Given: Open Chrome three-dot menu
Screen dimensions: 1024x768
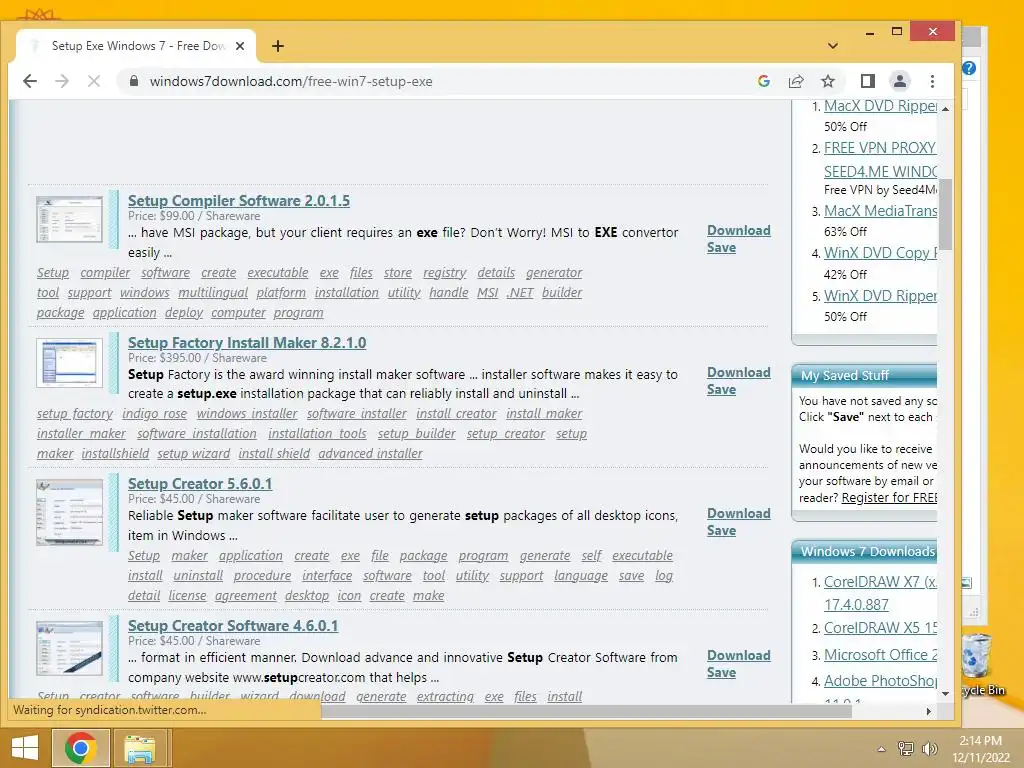Looking at the screenshot, I should [x=933, y=81].
